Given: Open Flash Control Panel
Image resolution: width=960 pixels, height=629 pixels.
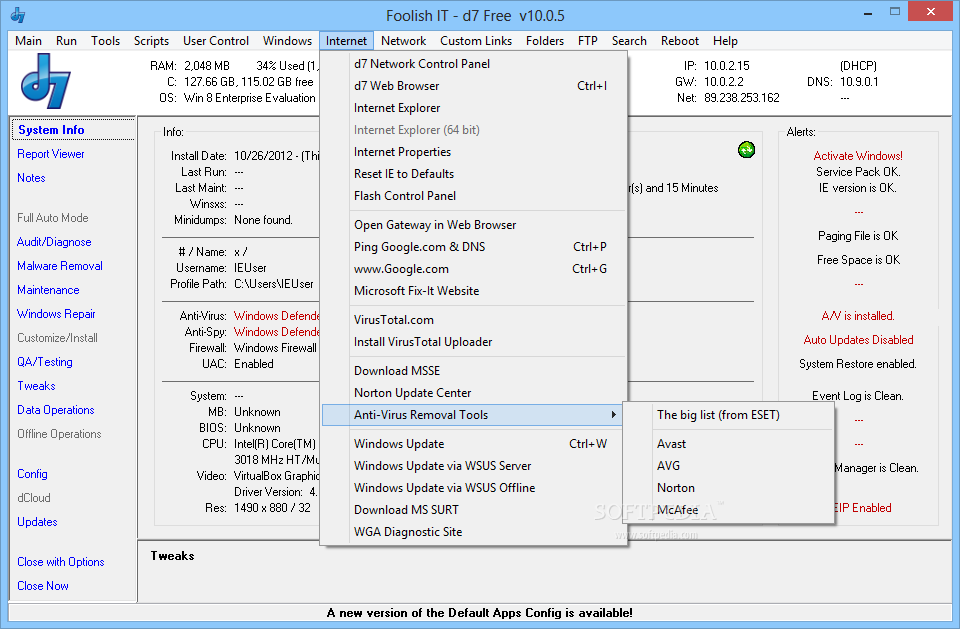Looking at the screenshot, I should (x=474, y=196).
